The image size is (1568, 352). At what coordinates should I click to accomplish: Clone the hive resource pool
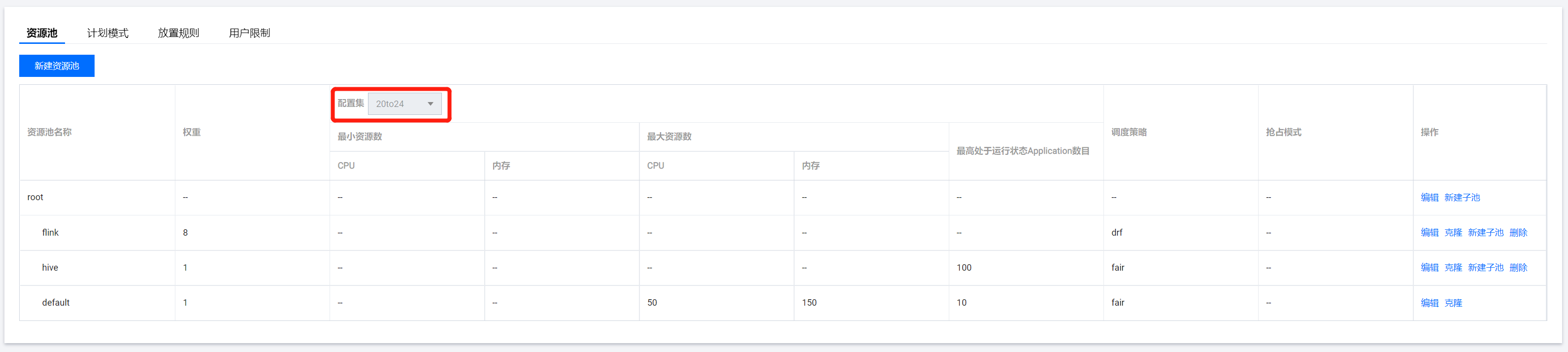pyautogui.click(x=1453, y=267)
